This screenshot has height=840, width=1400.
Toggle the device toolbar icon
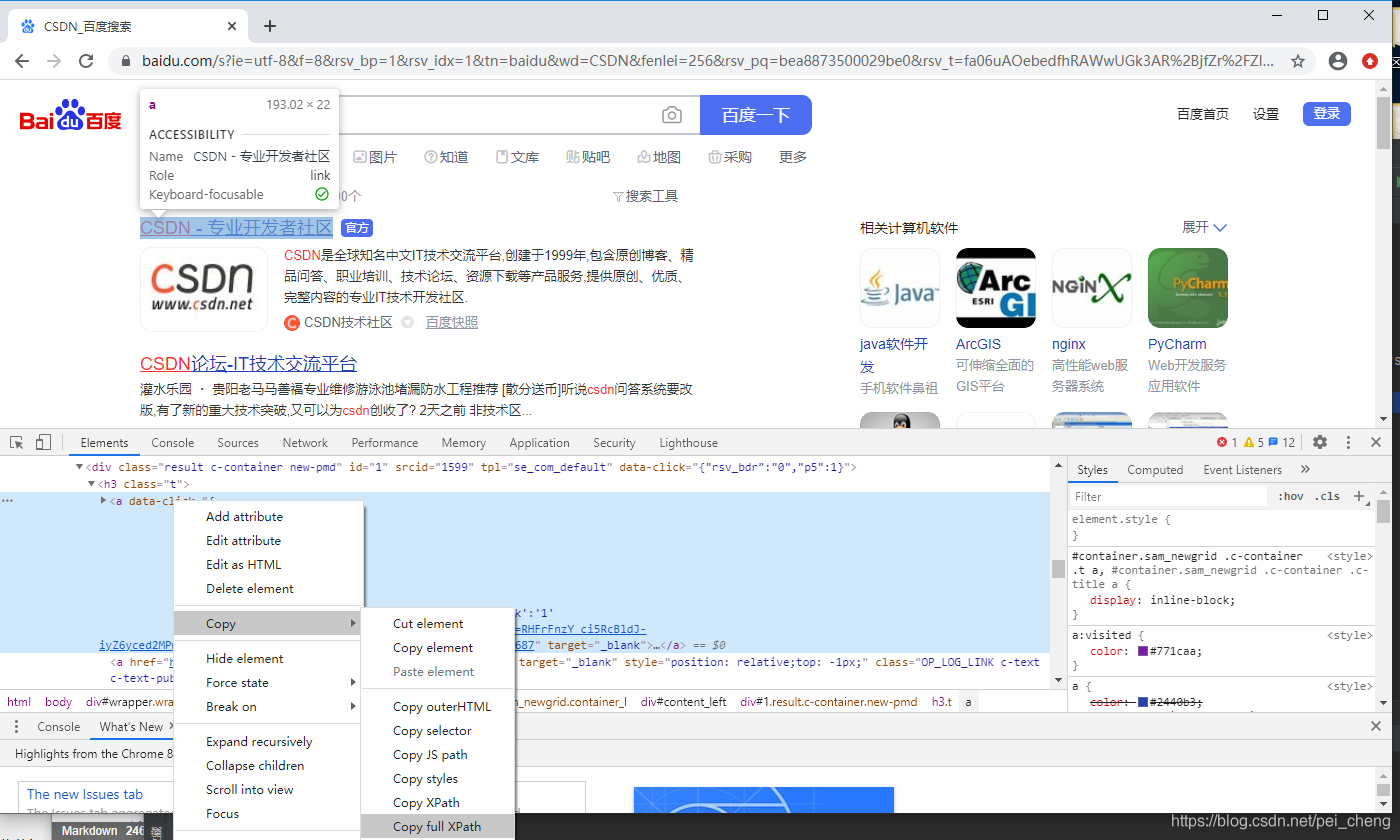click(x=41, y=441)
